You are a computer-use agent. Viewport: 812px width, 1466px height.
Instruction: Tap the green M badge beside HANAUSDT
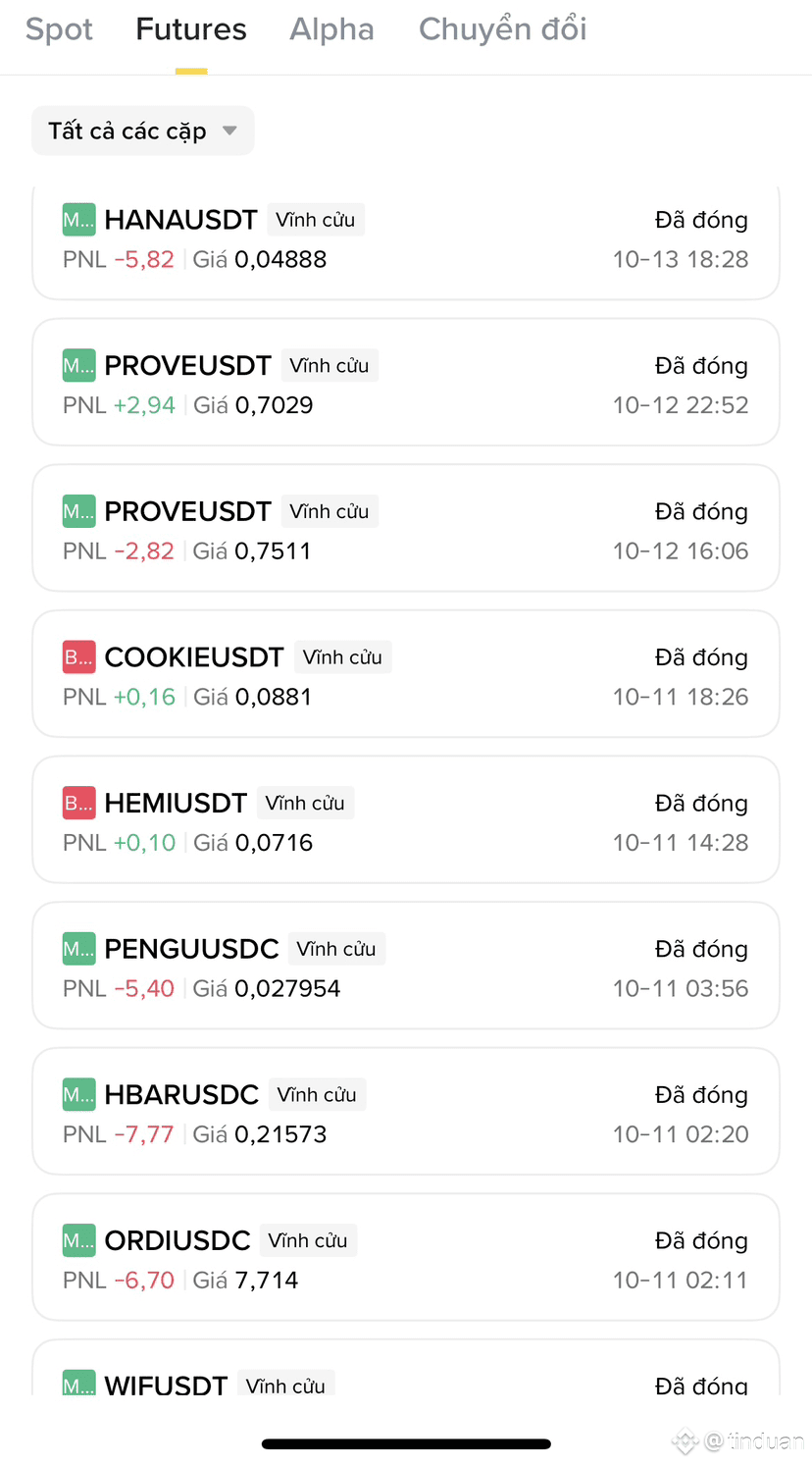(78, 220)
